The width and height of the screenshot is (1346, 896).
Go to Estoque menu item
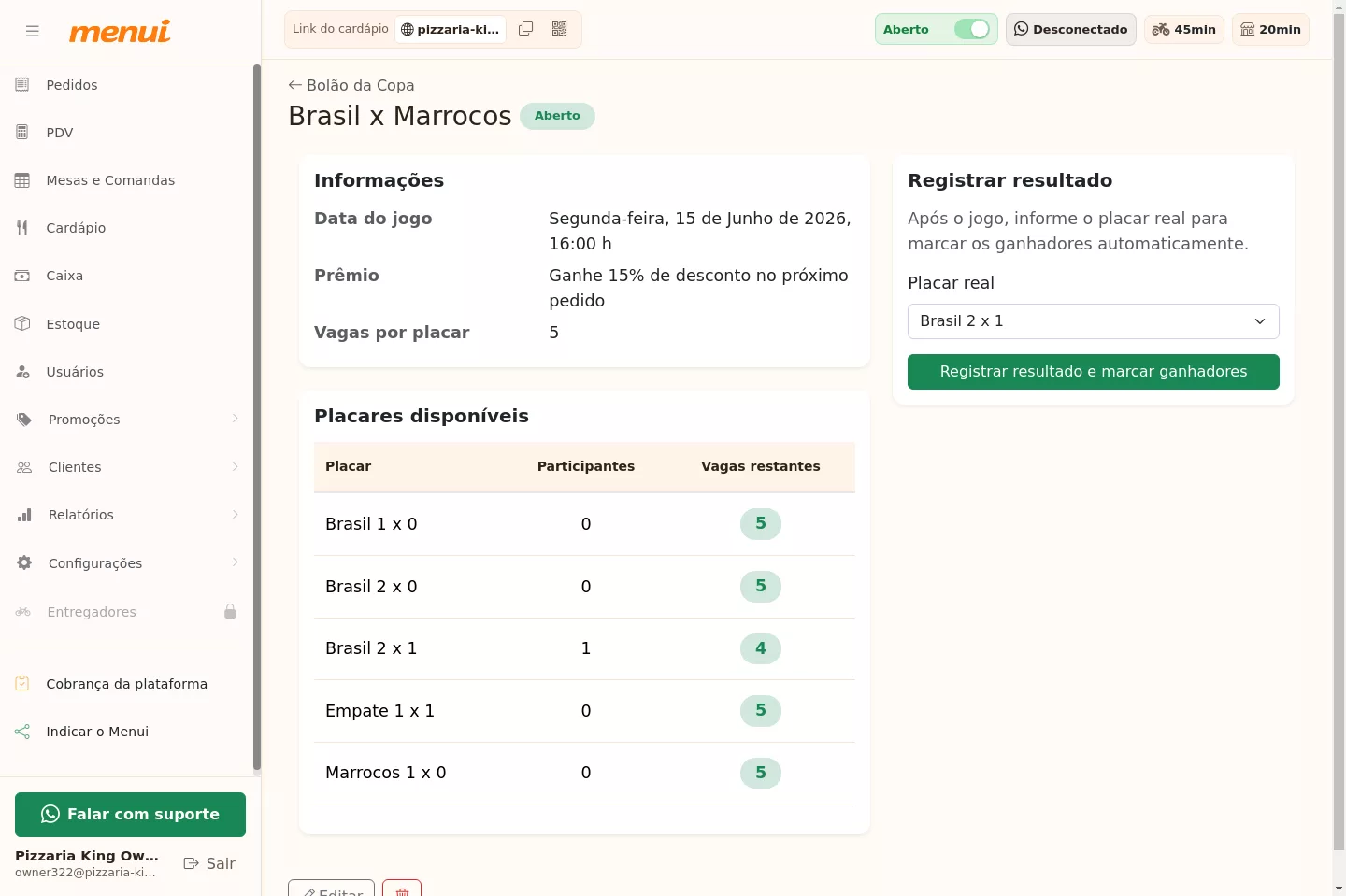pos(73,324)
